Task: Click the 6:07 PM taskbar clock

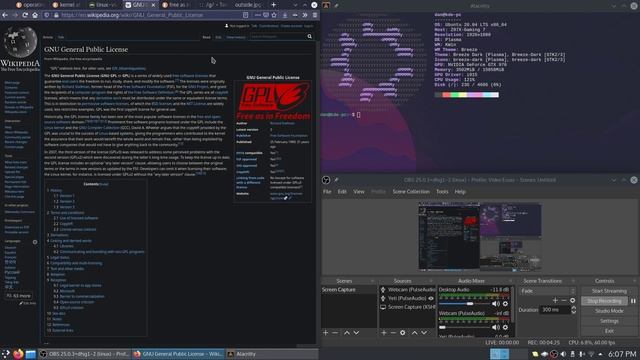Action: point(622,354)
